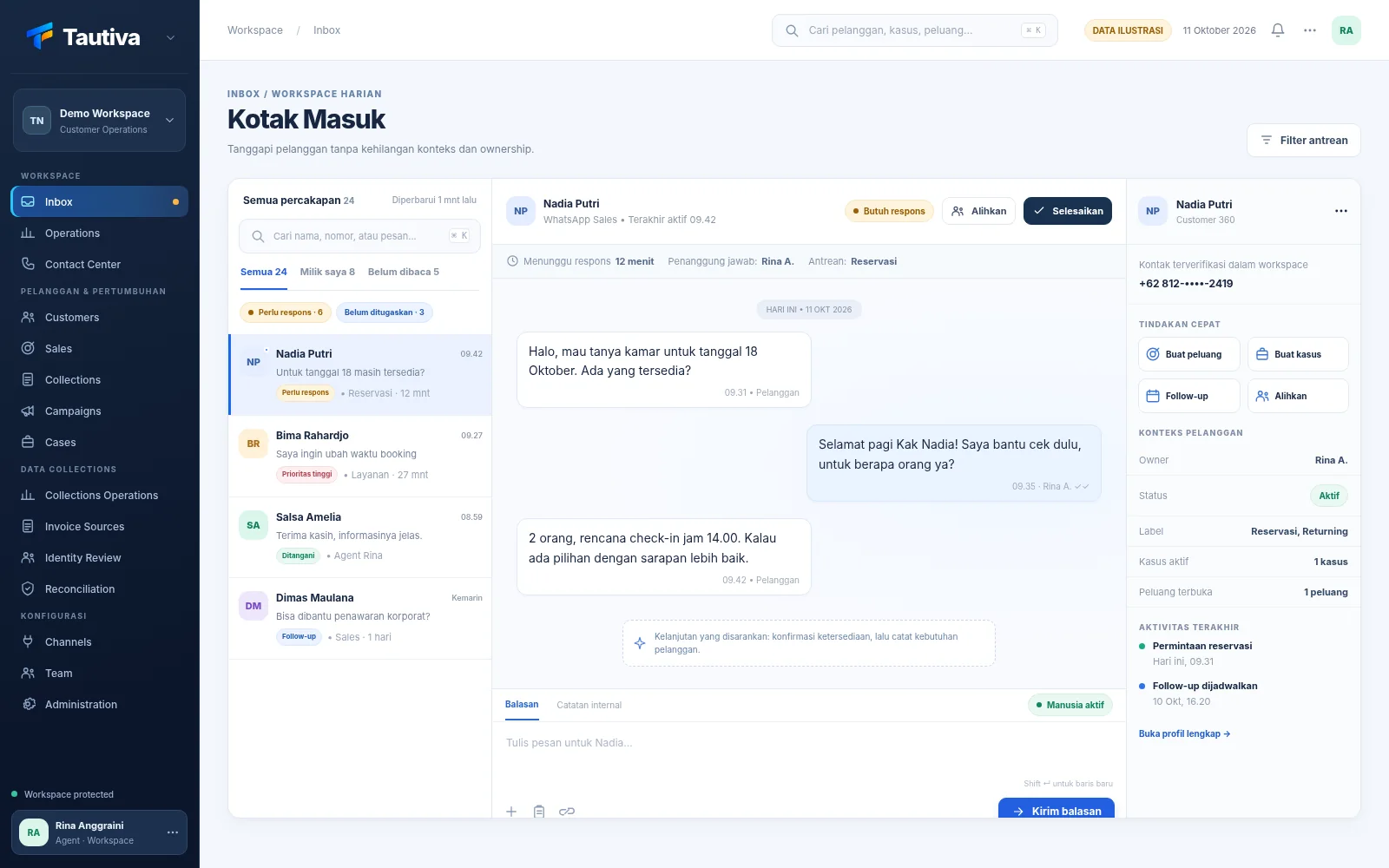Viewport: 1389px width, 868px height.
Task: Toggle the Perlu respons filter chip
Action: coord(286,312)
